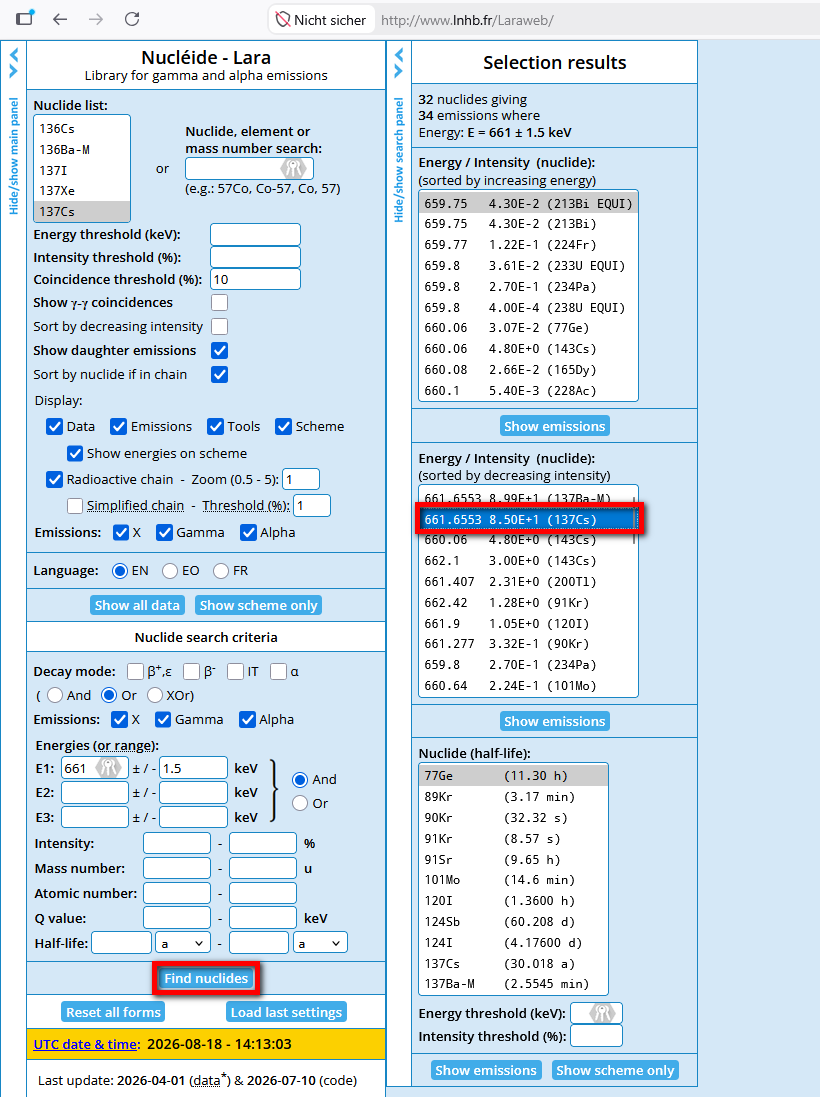The image size is (820, 1097).
Task: Open the data link in Last update
Action: pos(206,1081)
